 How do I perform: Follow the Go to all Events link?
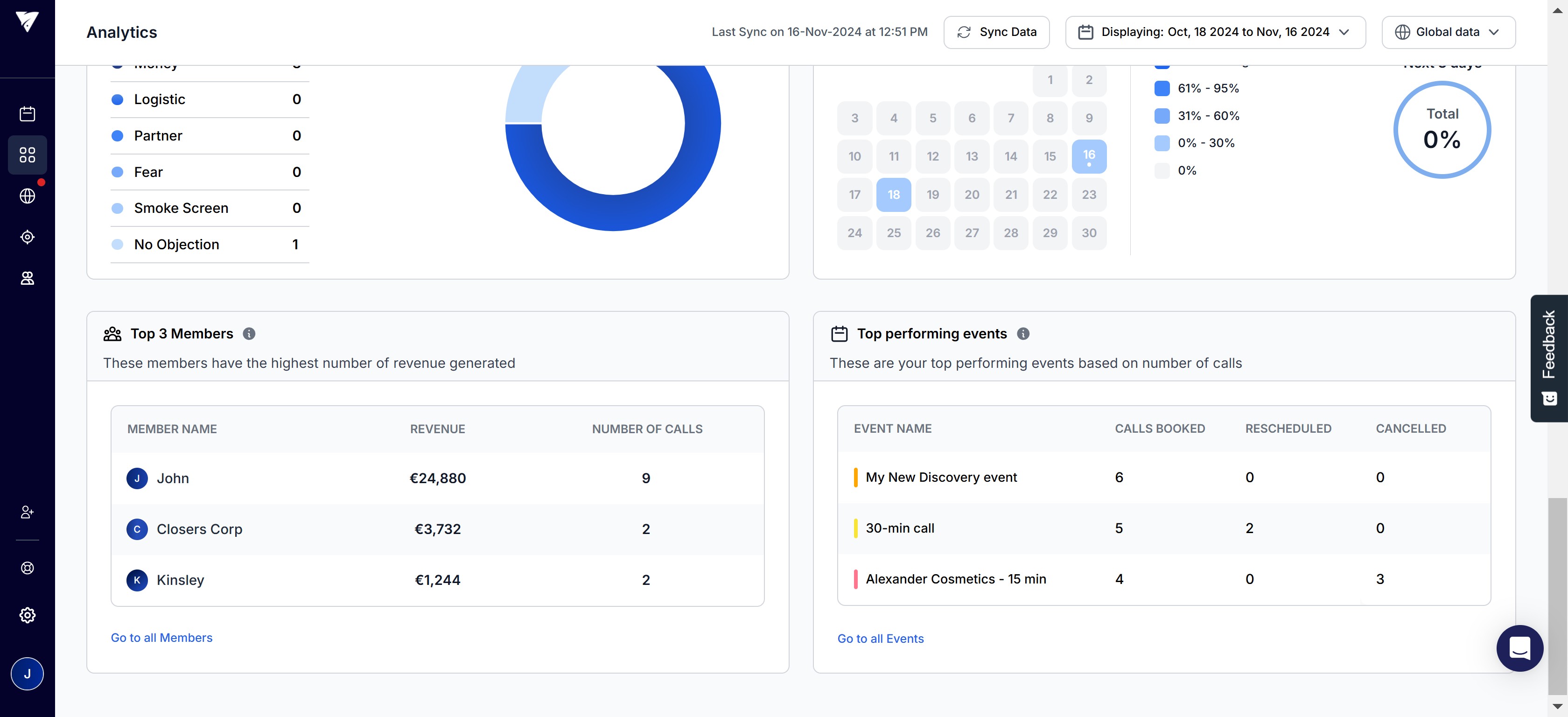(x=880, y=639)
